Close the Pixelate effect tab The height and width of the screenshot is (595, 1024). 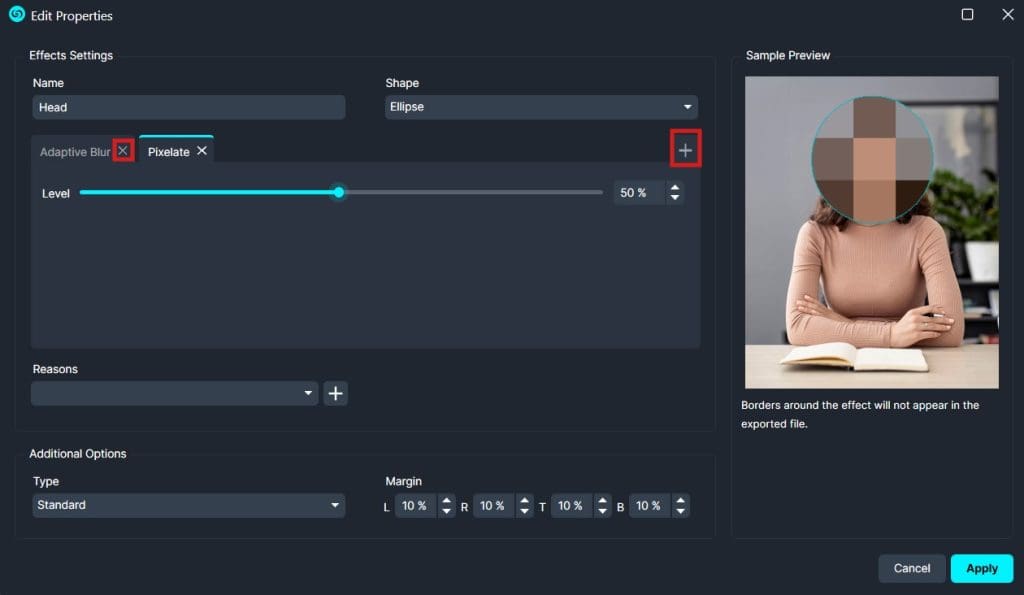pos(202,151)
